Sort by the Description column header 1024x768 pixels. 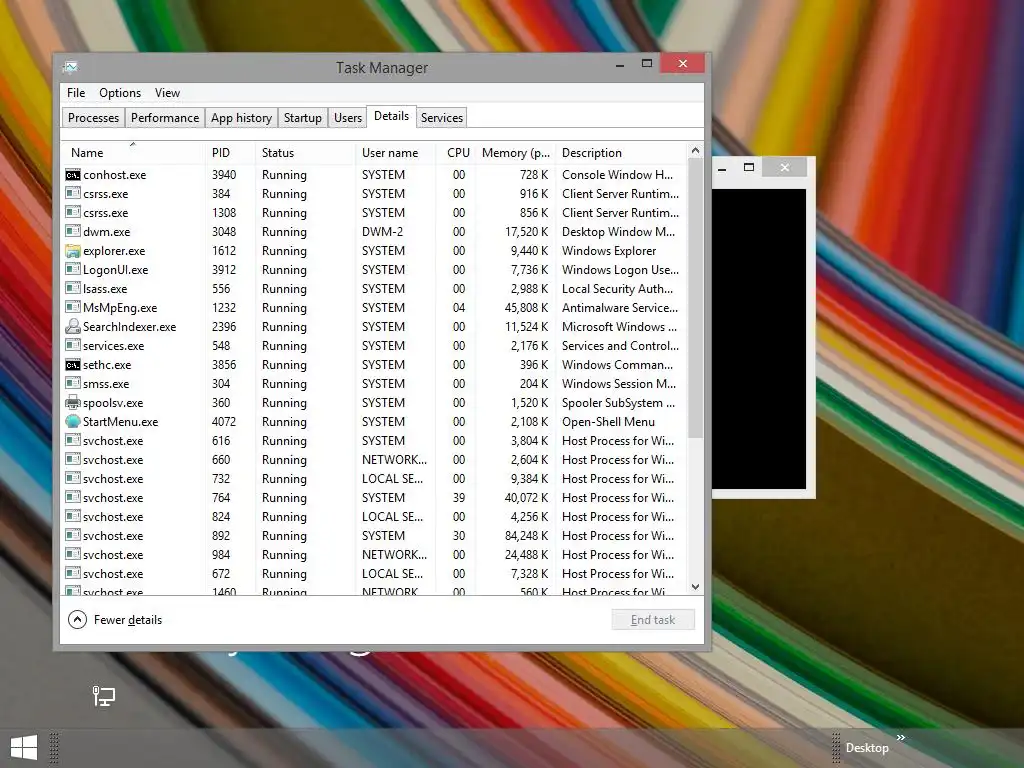[x=622, y=153]
